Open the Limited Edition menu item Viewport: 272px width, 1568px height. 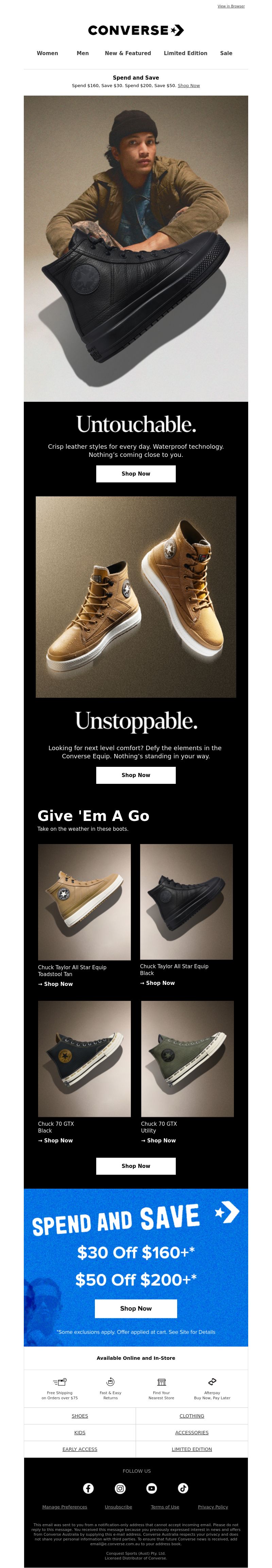186,53
